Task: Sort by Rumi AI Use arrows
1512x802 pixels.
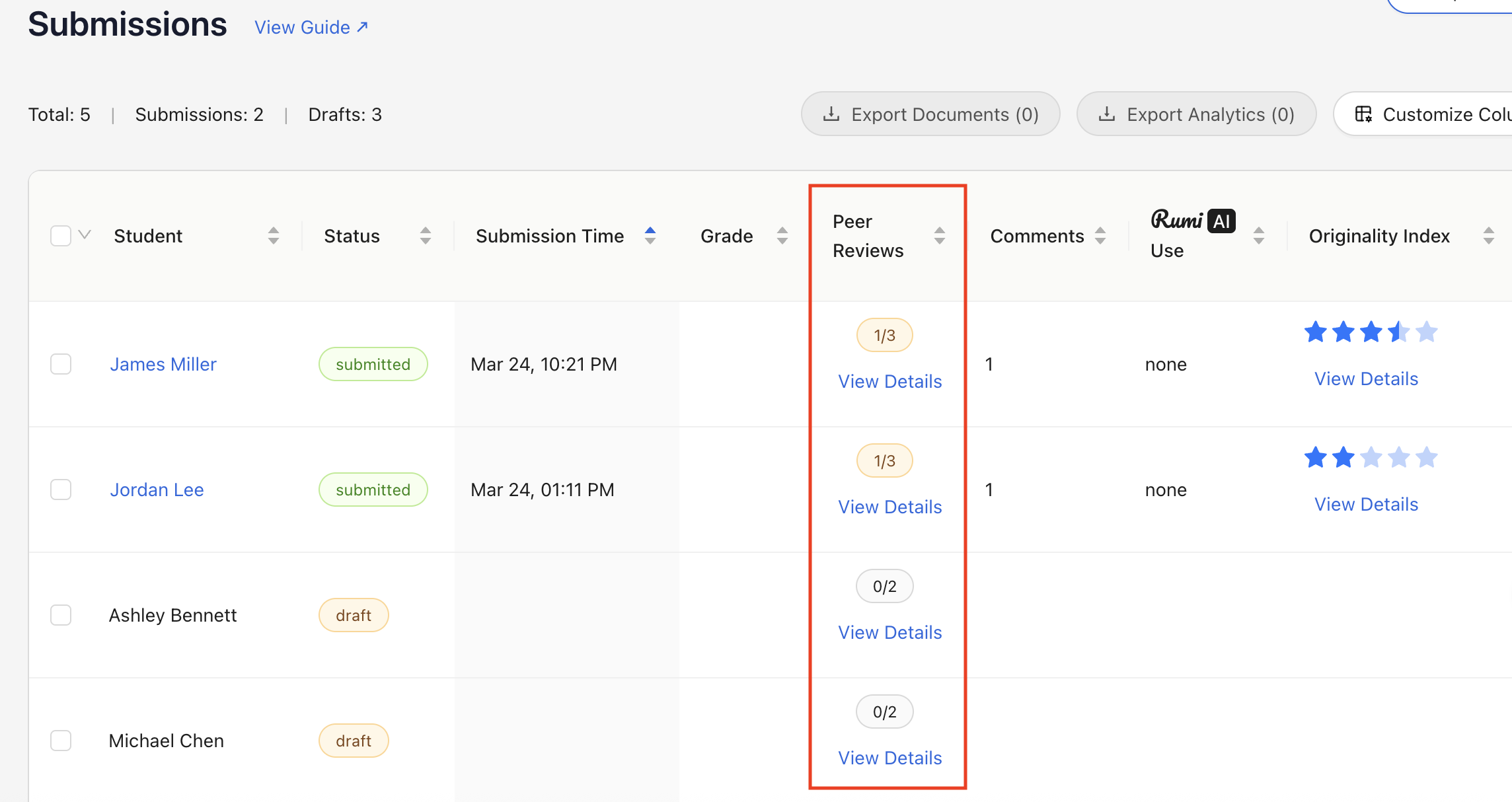Action: pos(1259,236)
